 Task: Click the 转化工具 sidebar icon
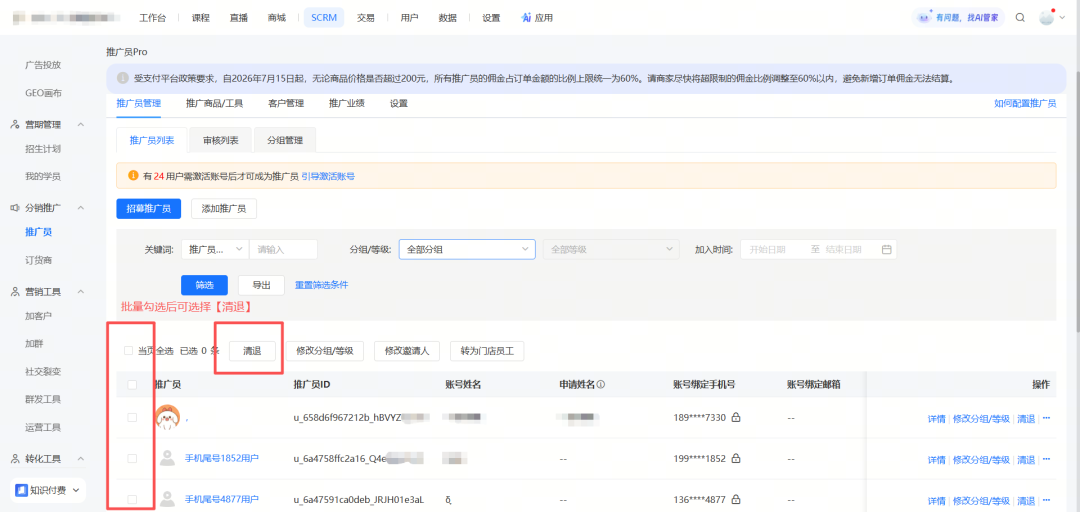coord(15,458)
